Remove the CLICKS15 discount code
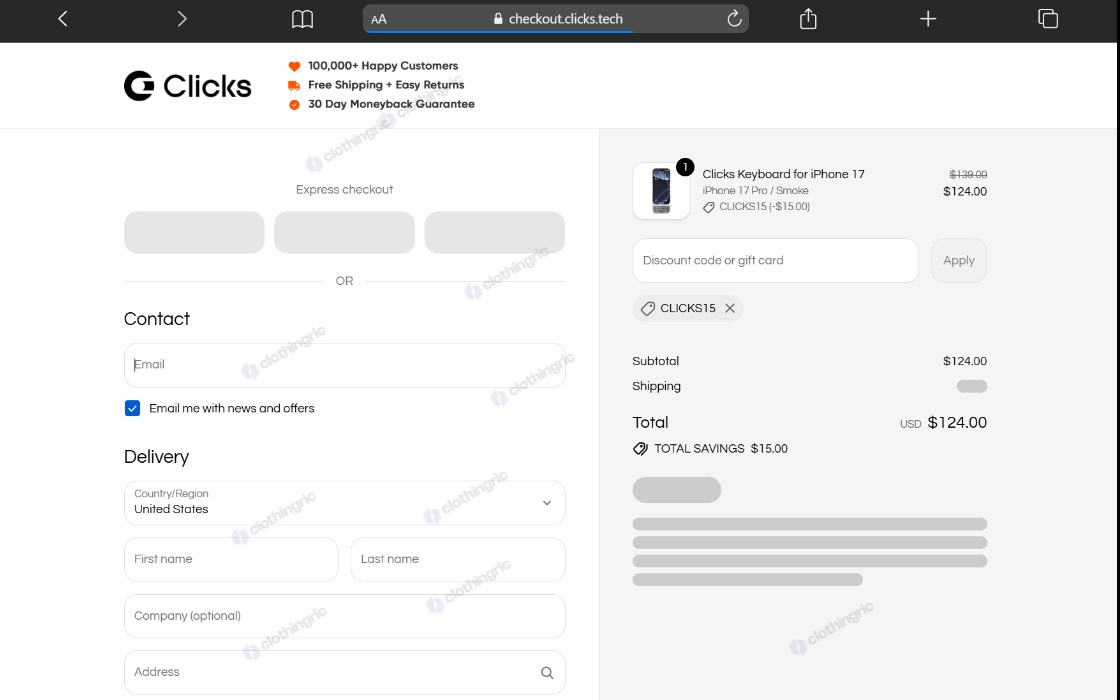Screen dimensions: 1120x700 [x=729, y=309]
